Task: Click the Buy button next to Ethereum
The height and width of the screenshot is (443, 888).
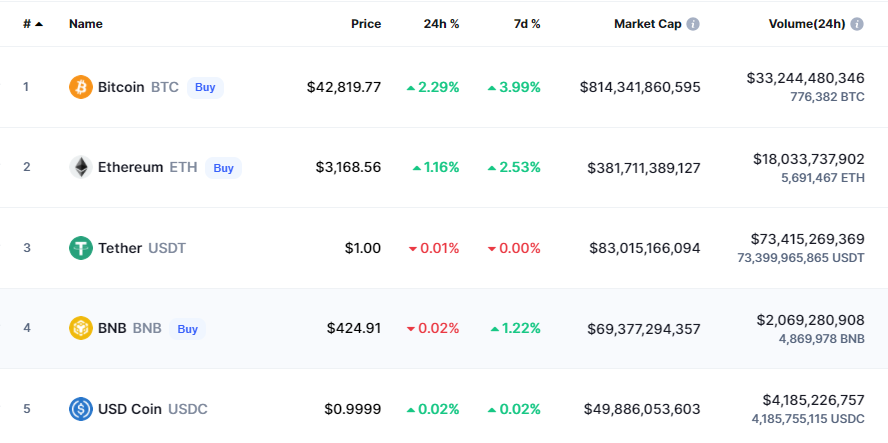Action: pos(223,168)
